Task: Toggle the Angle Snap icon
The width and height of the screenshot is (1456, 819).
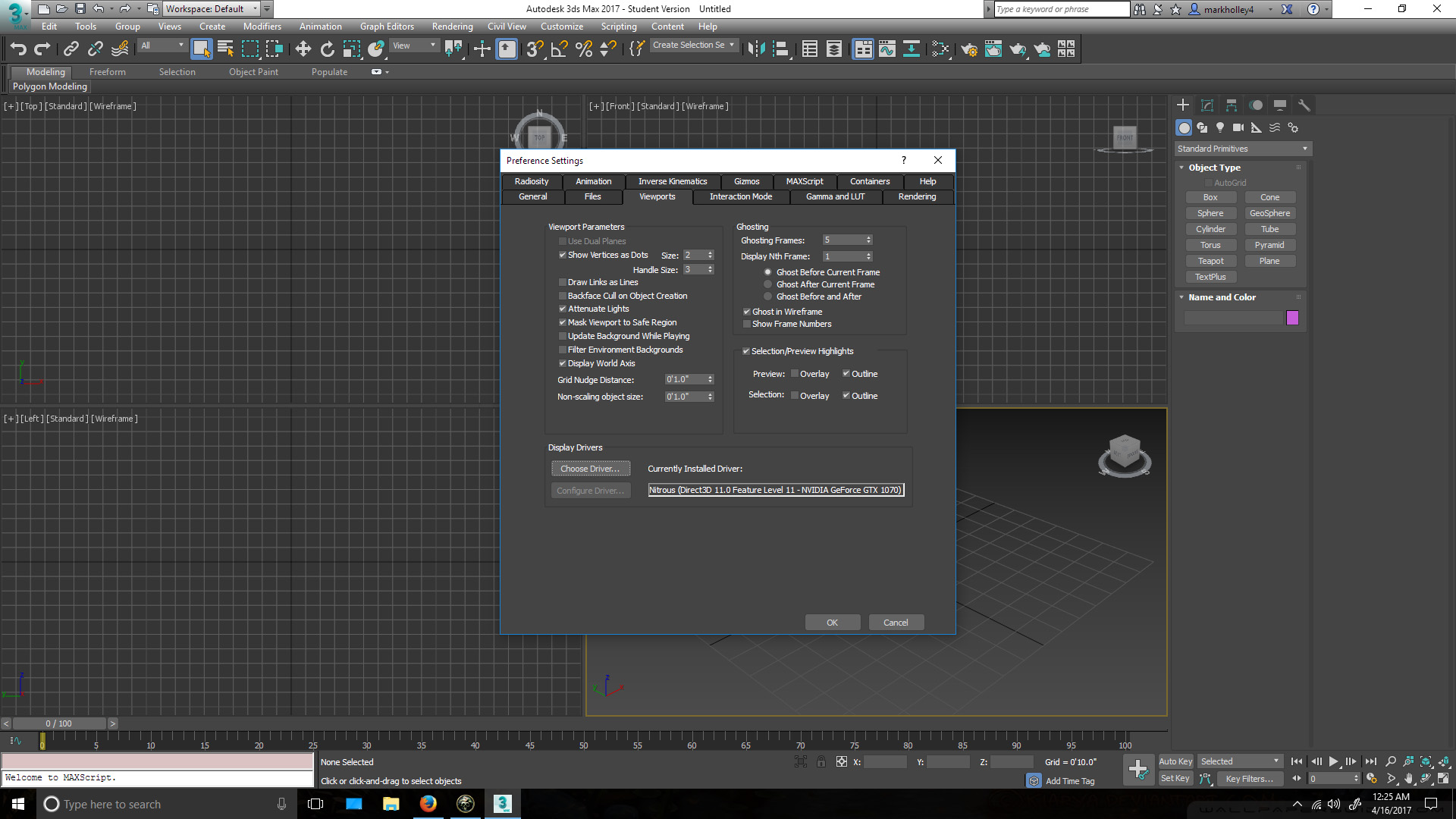Action: click(560, 49)
